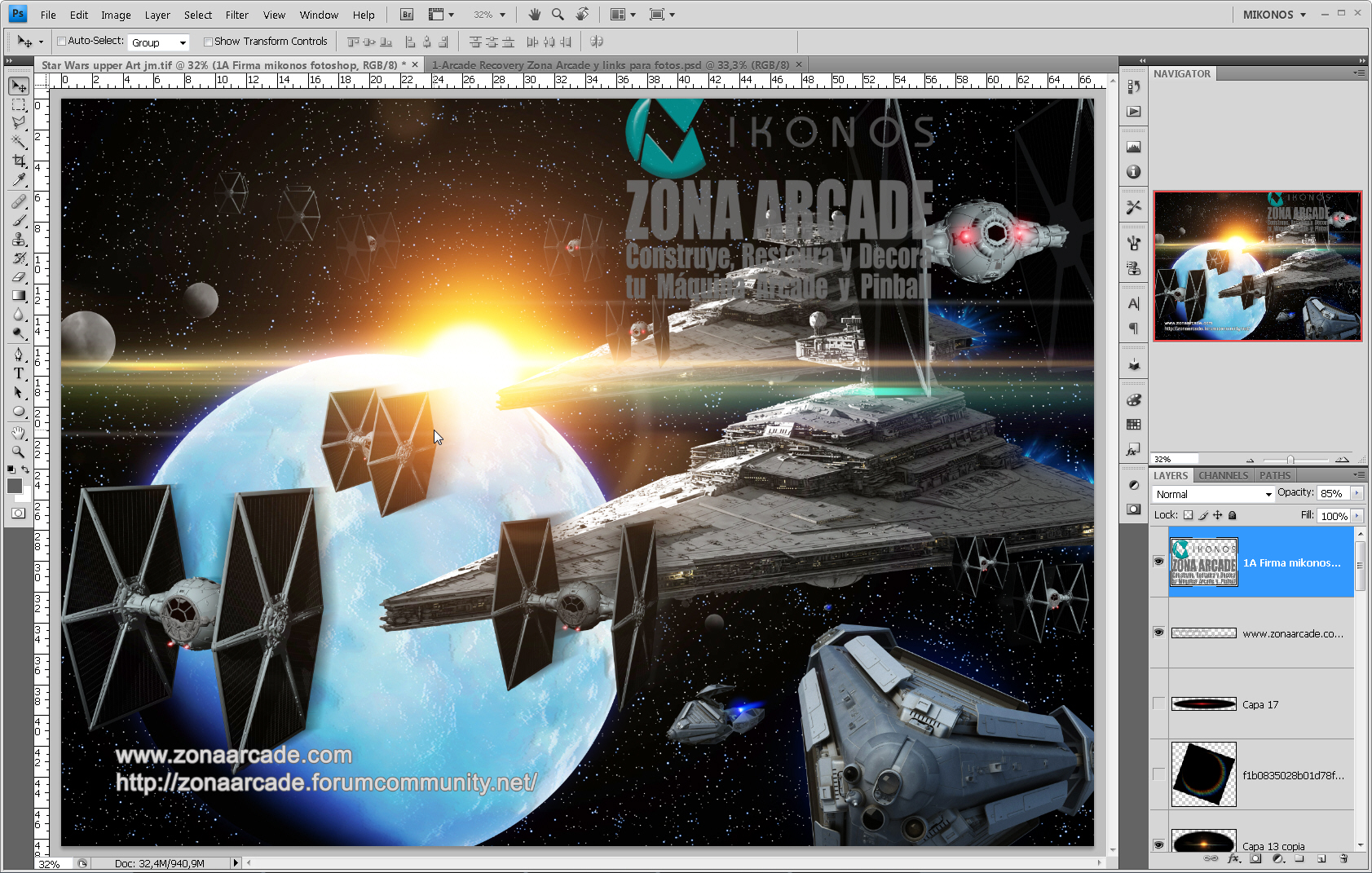Viewport: 1372px width, 873px height.
Task: Hide the 1A Firma mikonos layer
Action: pos(1158,562)
